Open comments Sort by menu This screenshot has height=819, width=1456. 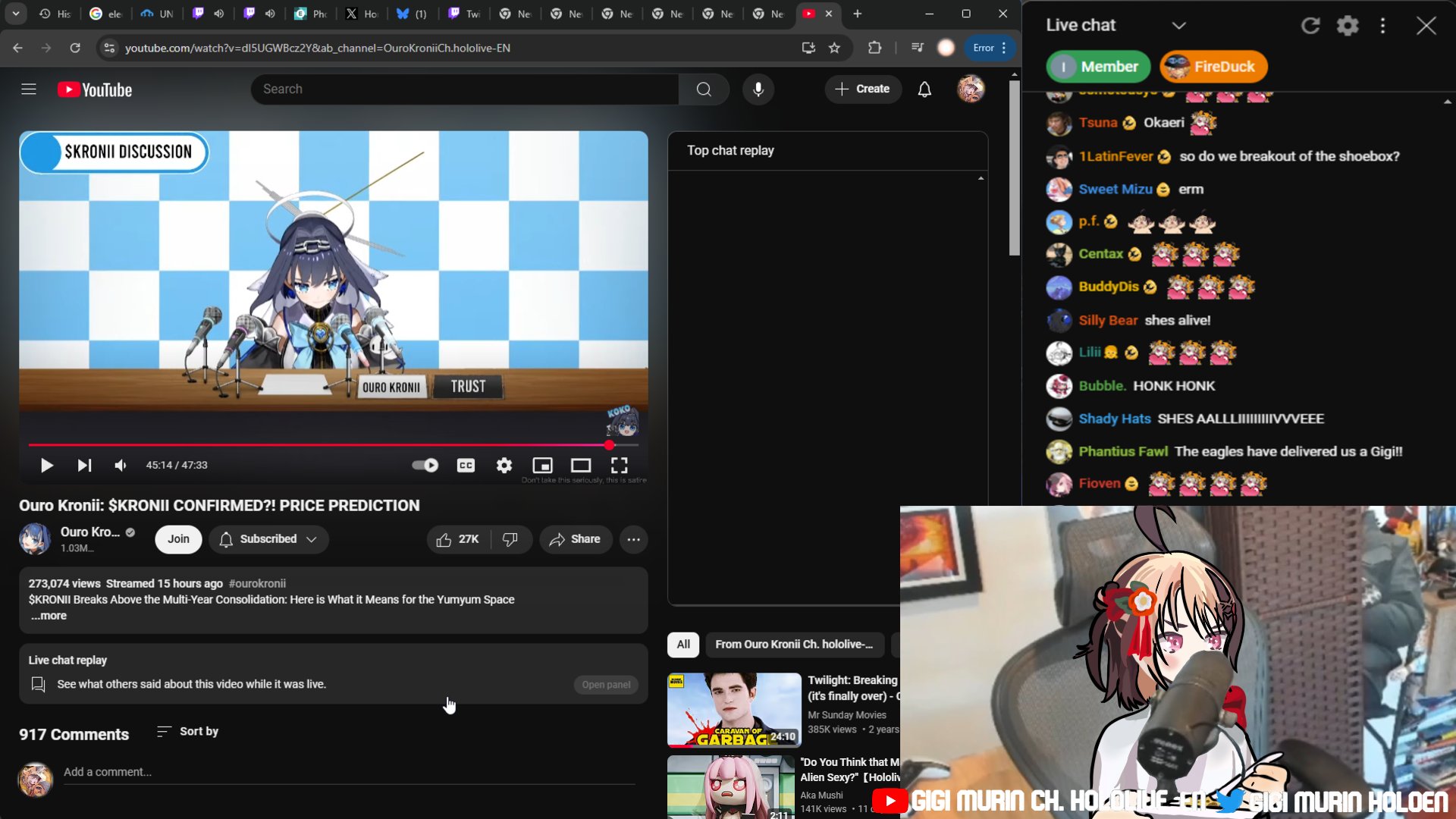click(x=187, y=731)
